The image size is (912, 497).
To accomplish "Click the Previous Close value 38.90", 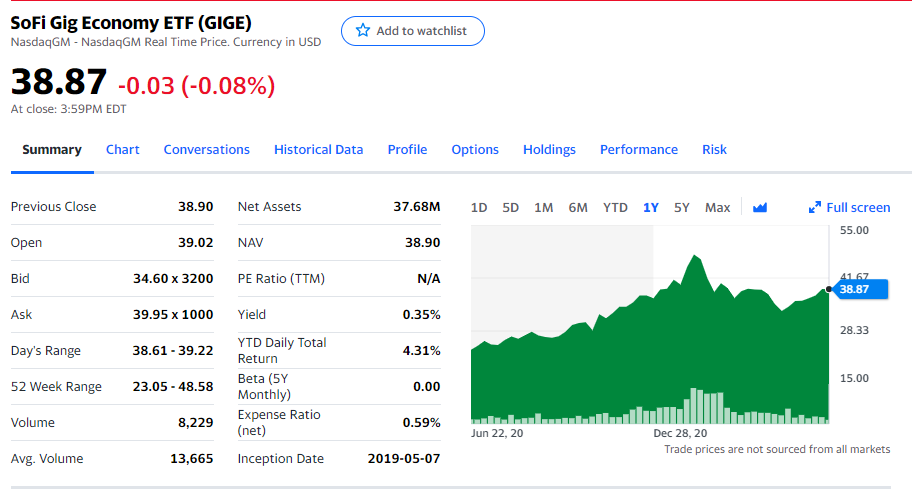I will click(x=195, y=207).
